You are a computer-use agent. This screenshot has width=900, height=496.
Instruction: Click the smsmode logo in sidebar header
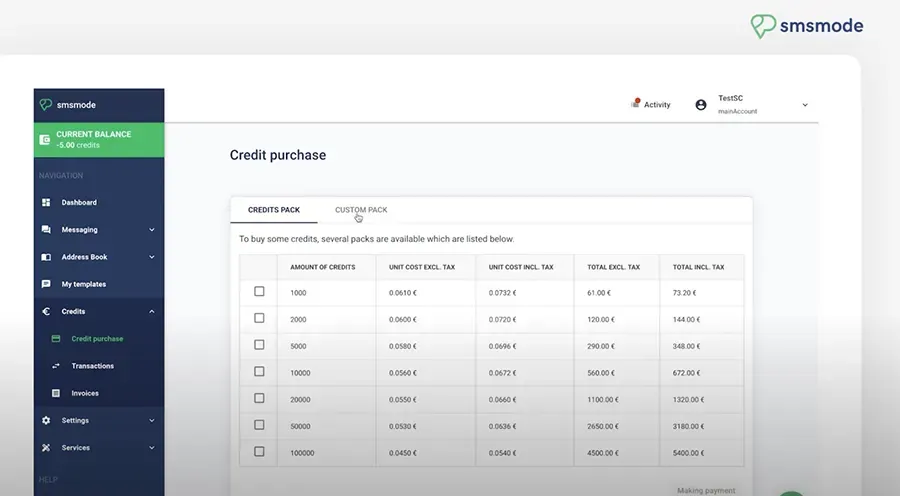coord(68,104)
